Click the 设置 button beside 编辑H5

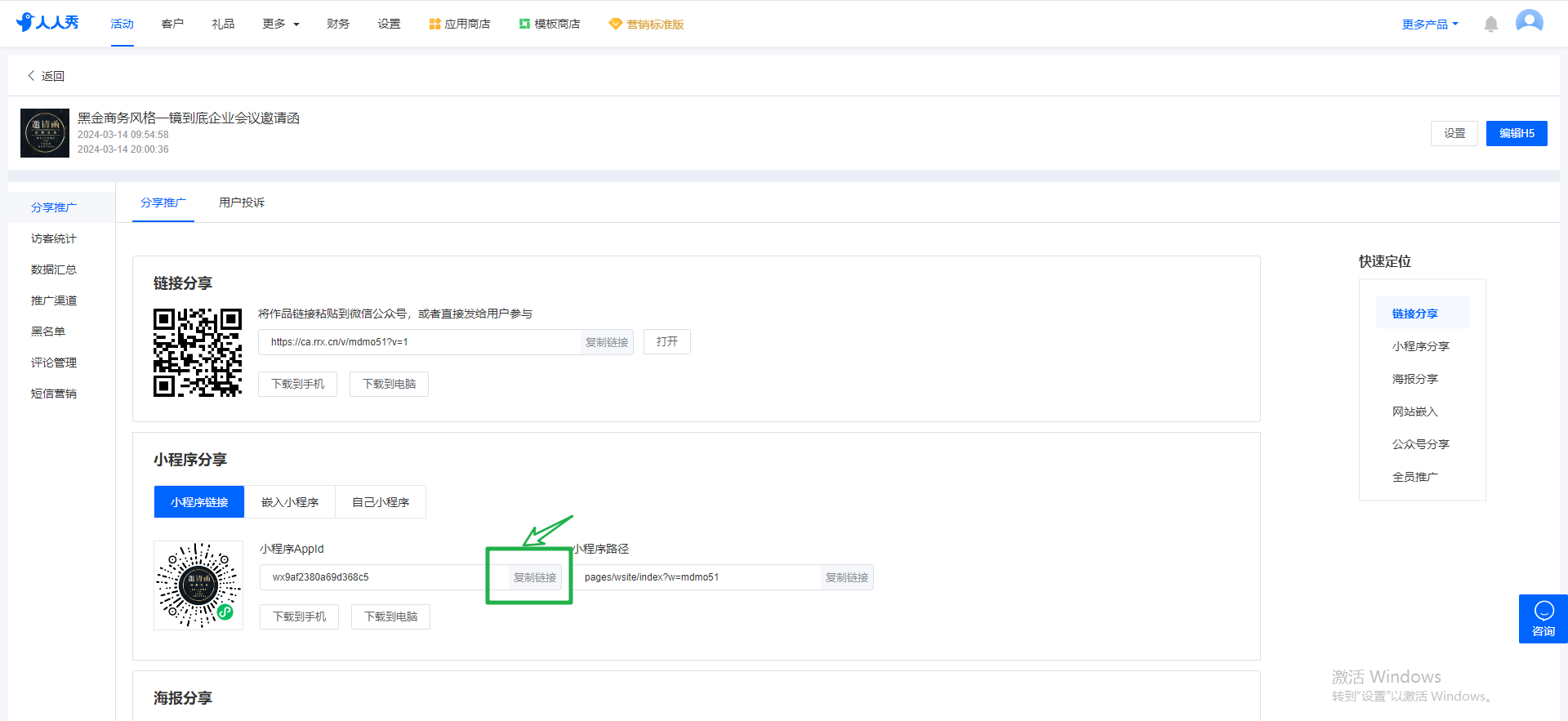(x=1454, y=133)
